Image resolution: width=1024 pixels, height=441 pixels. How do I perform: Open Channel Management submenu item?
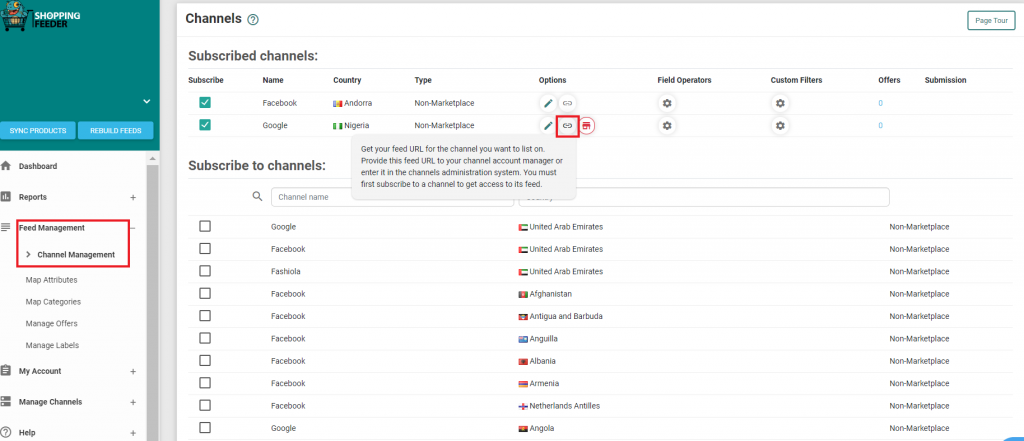pos(76,254)
